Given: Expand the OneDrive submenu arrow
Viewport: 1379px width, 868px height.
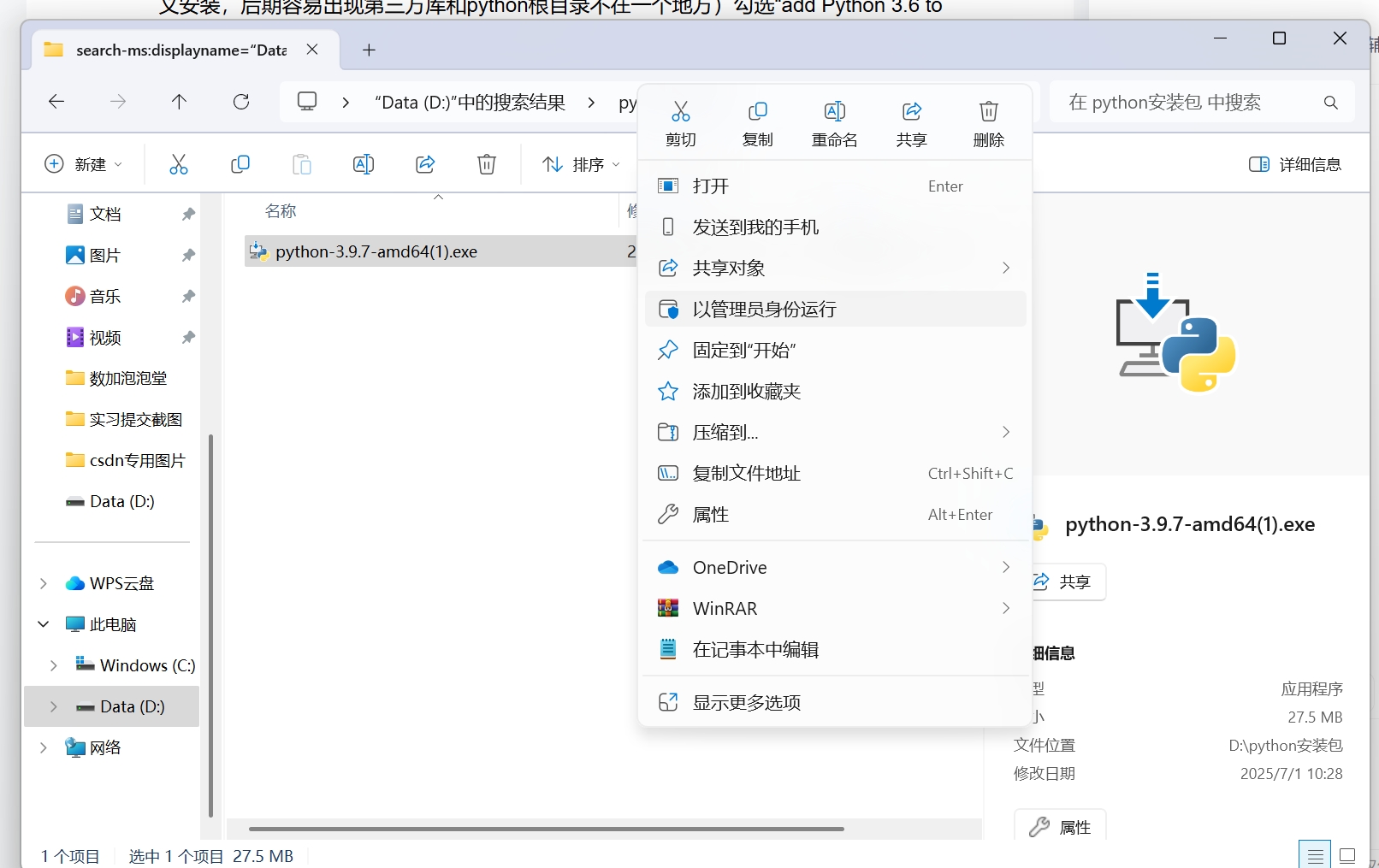Looking at the screenshot, I should (1006, 568).
